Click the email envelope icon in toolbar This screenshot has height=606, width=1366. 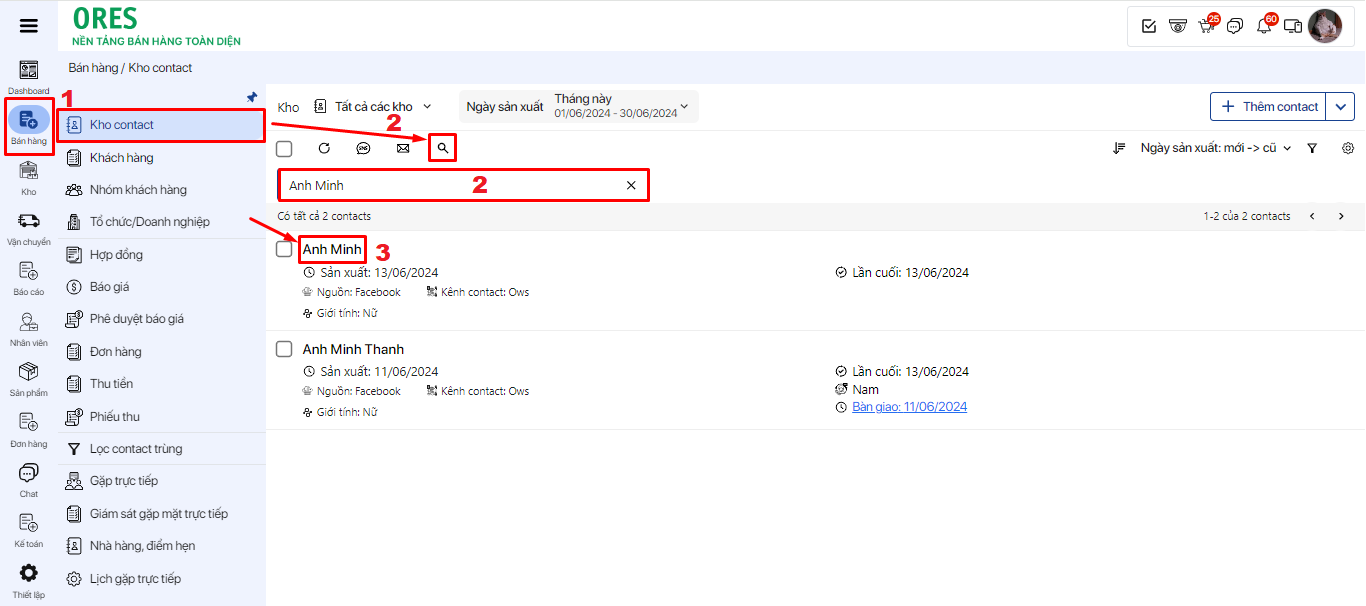[403, 148]
